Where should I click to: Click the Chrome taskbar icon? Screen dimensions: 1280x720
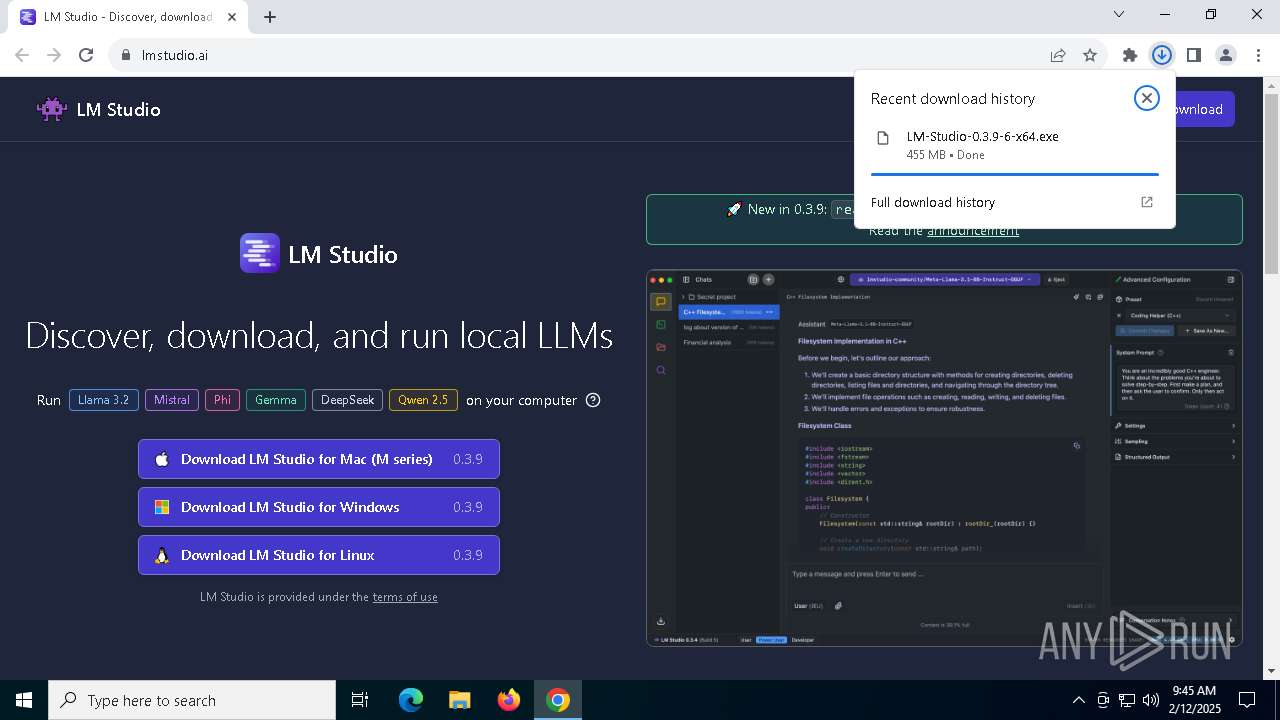tap(558, 700)
